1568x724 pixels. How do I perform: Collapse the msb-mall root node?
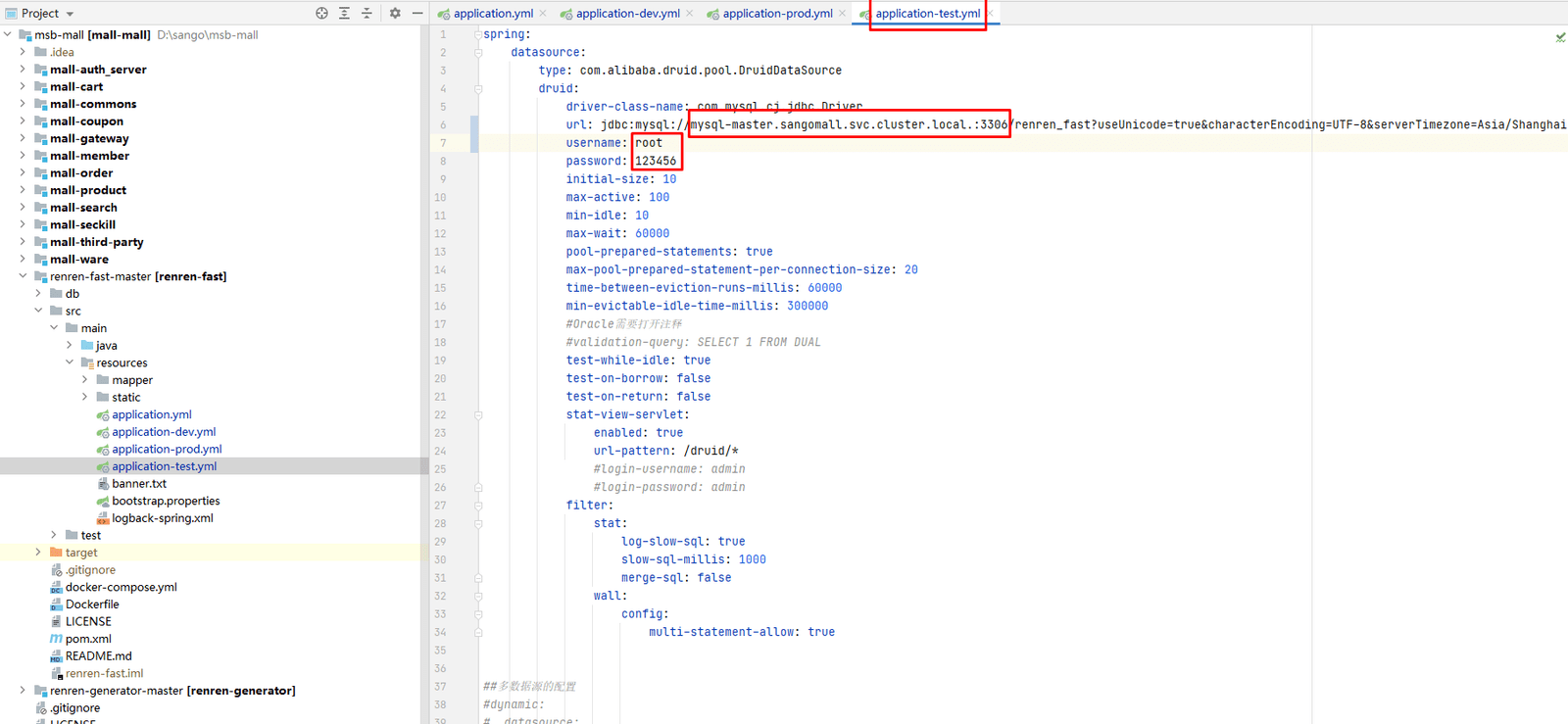point(8,34)
